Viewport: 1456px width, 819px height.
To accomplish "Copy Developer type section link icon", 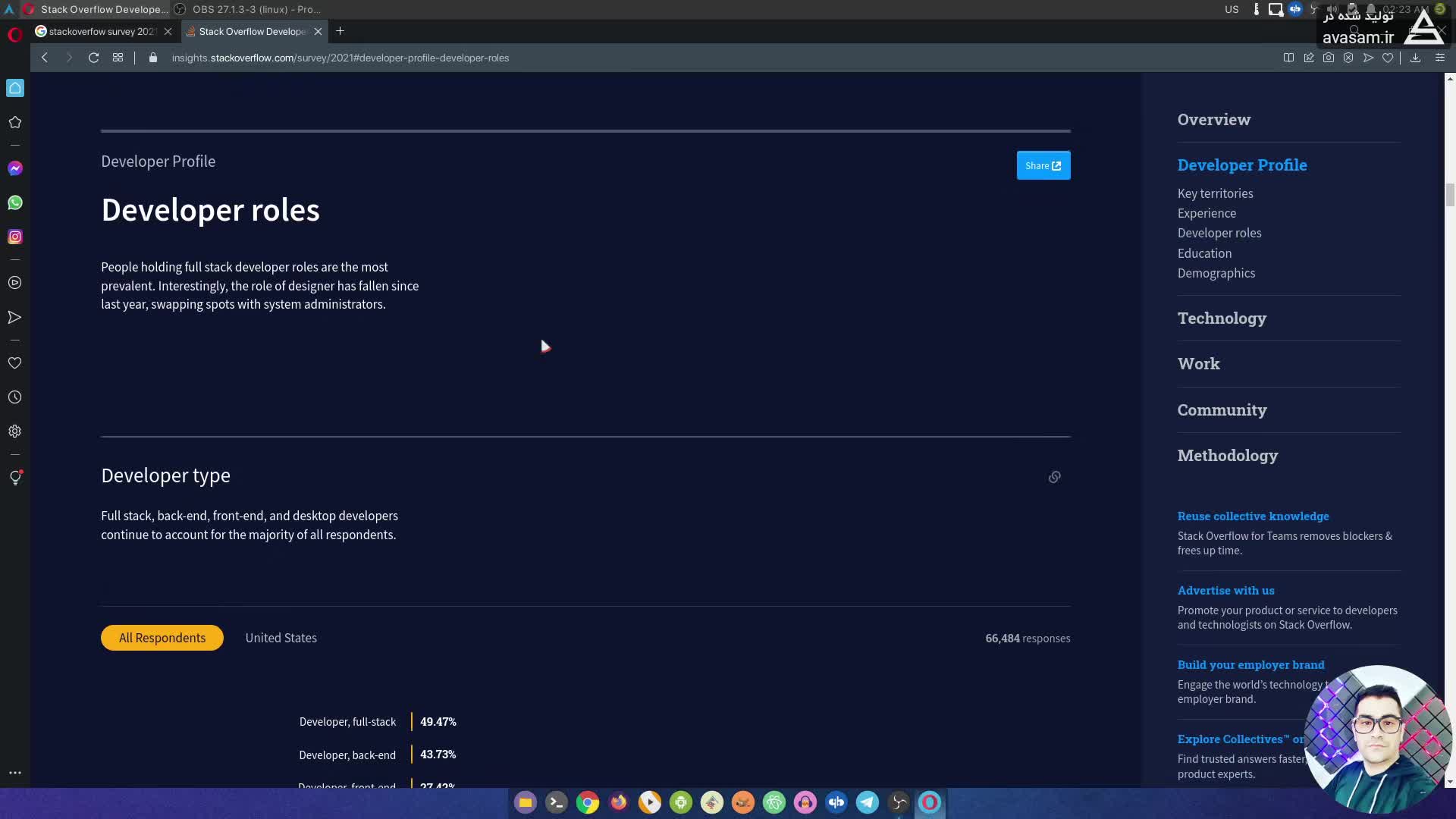I will pos(1054,477).
